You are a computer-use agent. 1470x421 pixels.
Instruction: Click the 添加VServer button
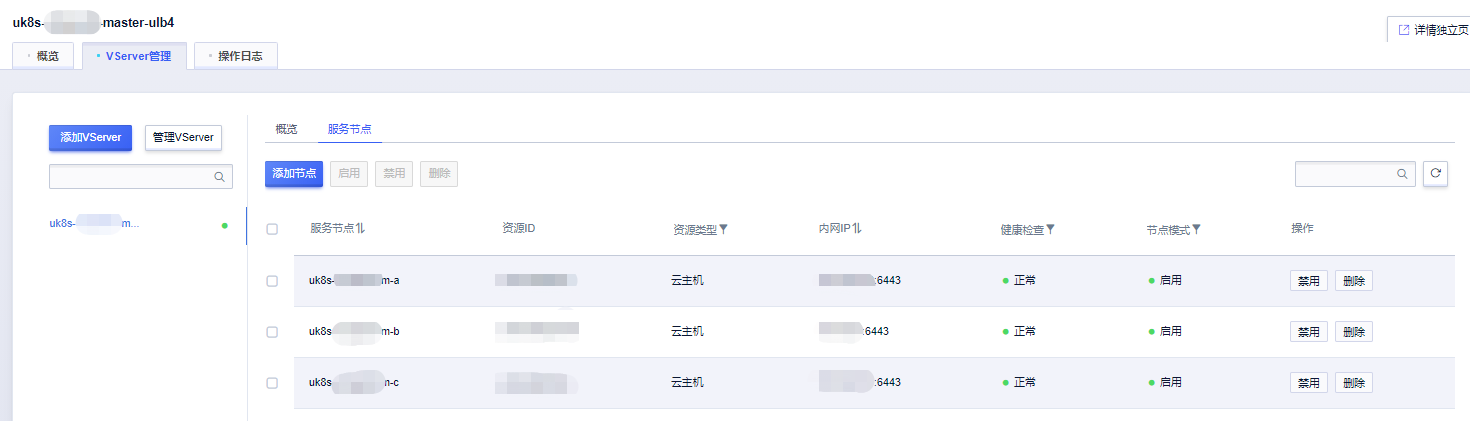pos(90,138)
